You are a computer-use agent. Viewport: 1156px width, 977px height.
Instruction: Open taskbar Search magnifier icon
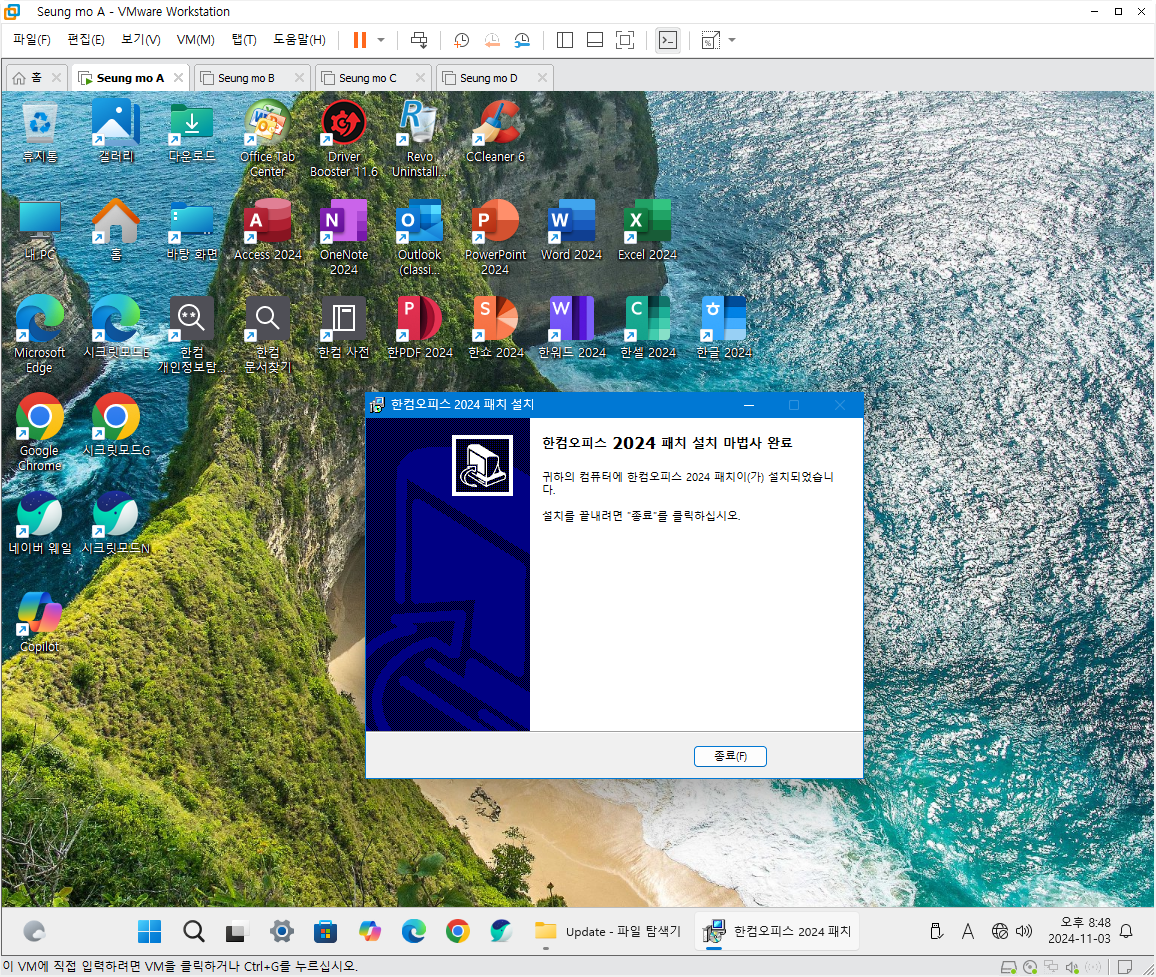coord(194,931)
